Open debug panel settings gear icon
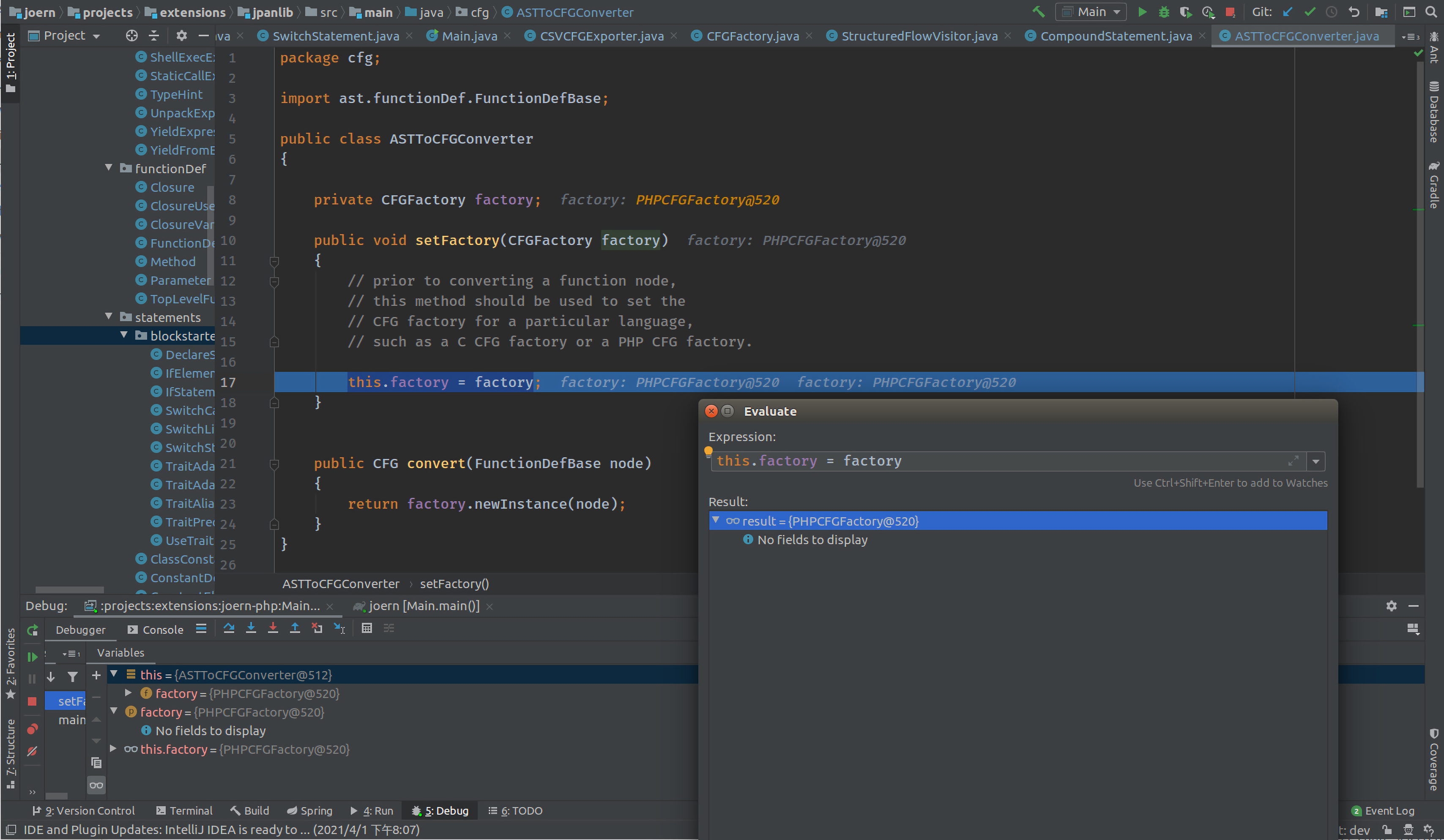Image resolution: width=1444 pixels, height=840 pixels. point(1391,606)
